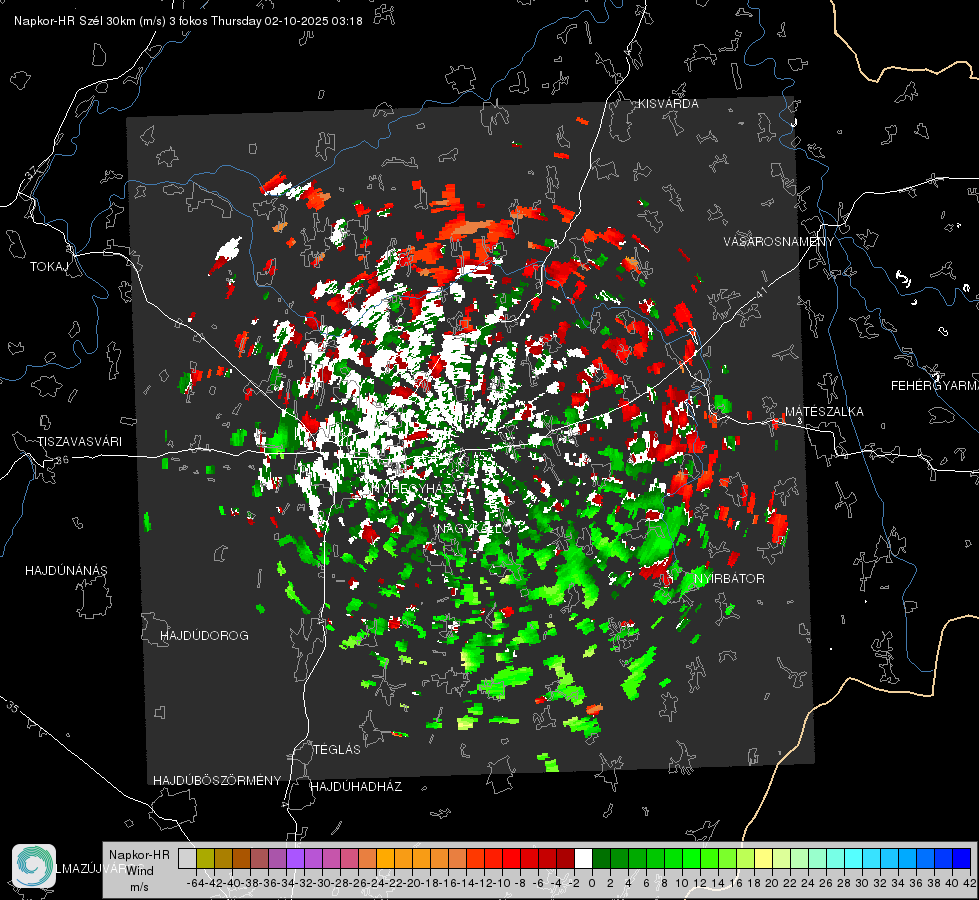Click road number 35 at lower left
Image resolution: width=979 pixels, height=900 pixels.
point(13,707)
